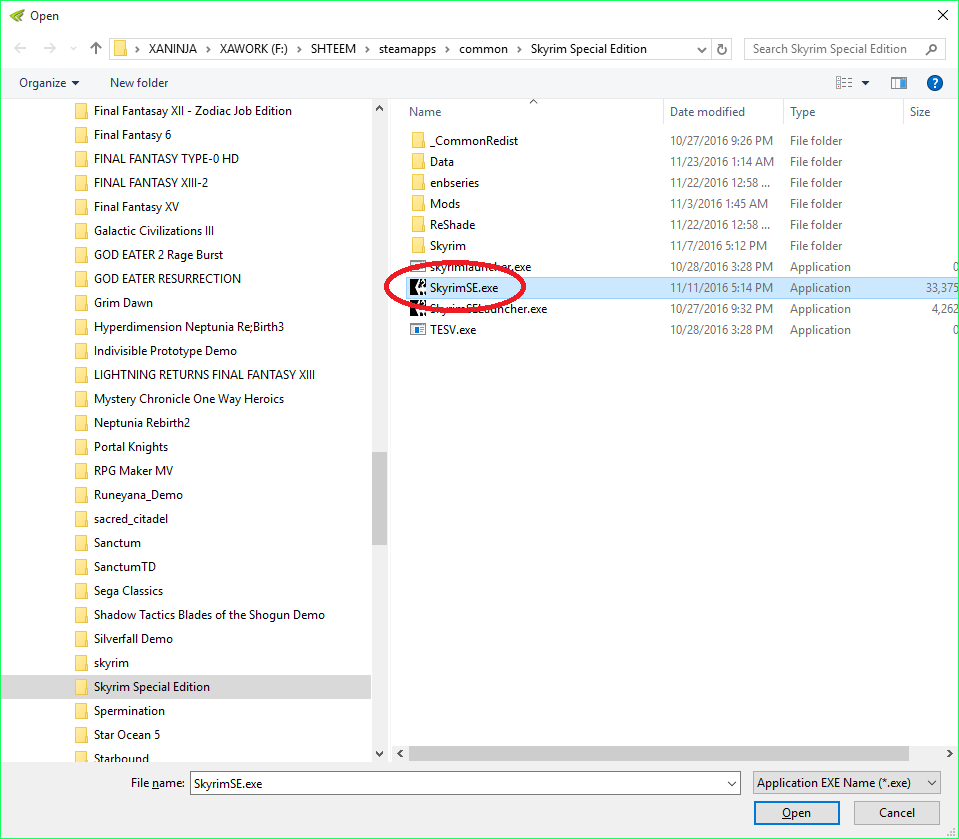The image size is (959, 839).
Task: Click the _CommonRedist folder icon
Action: point(418,141)
